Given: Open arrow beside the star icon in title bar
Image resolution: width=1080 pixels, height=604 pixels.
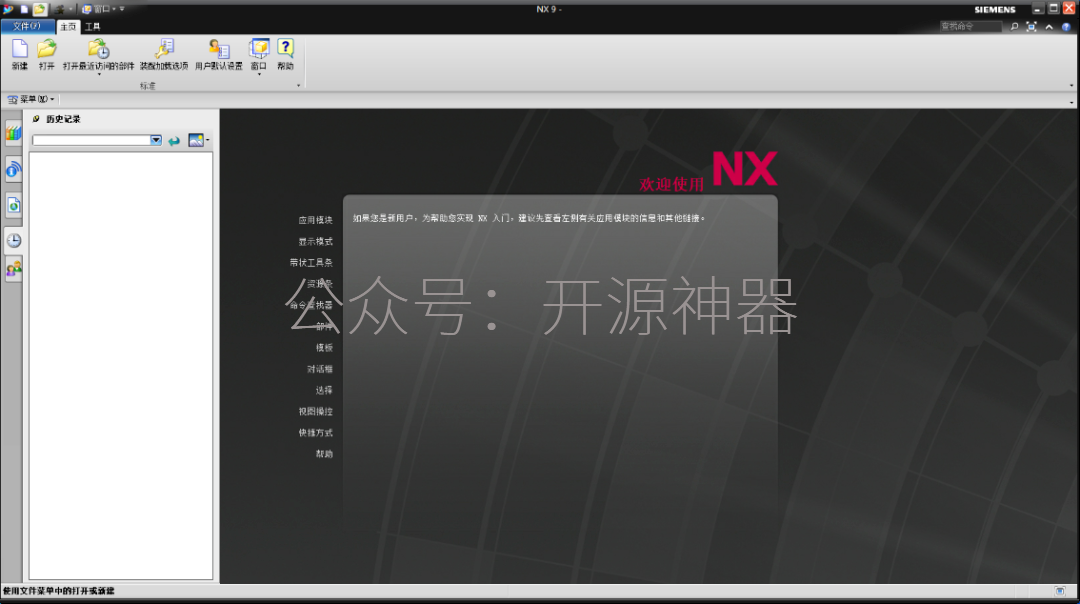Looking at the screenshot, I should pyautogui.click(x=70, y=9).
